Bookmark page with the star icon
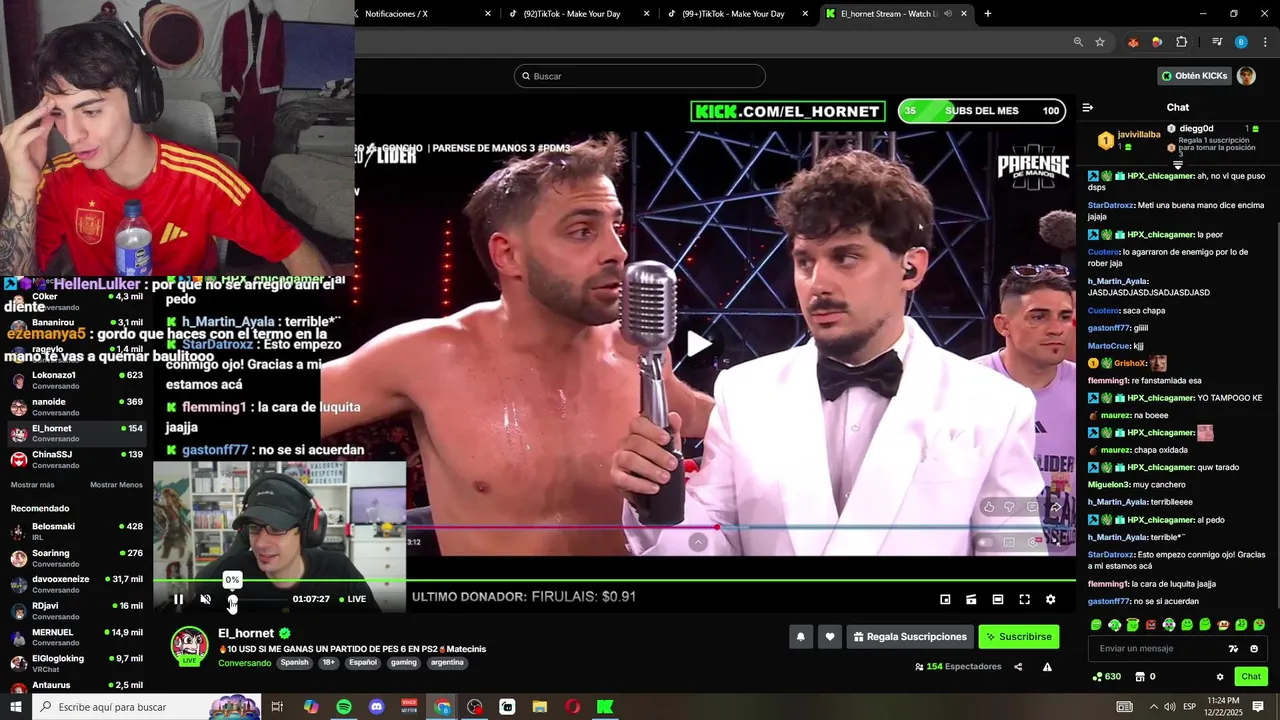This screenshot has width=1280, height=720. pyautogui.click(x=1100, y=42)
